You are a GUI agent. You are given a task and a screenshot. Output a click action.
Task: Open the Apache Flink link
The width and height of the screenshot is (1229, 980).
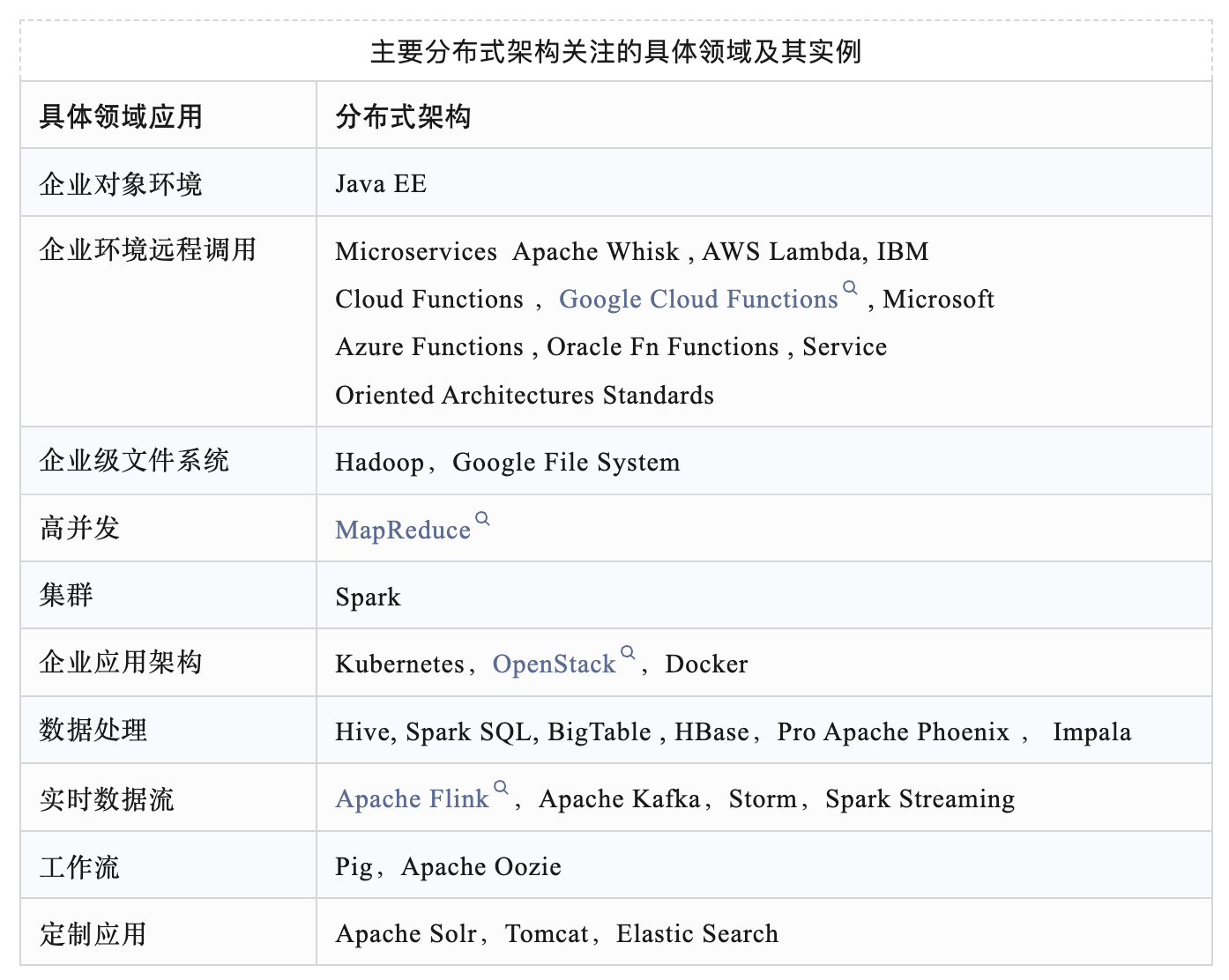(412, 799)
